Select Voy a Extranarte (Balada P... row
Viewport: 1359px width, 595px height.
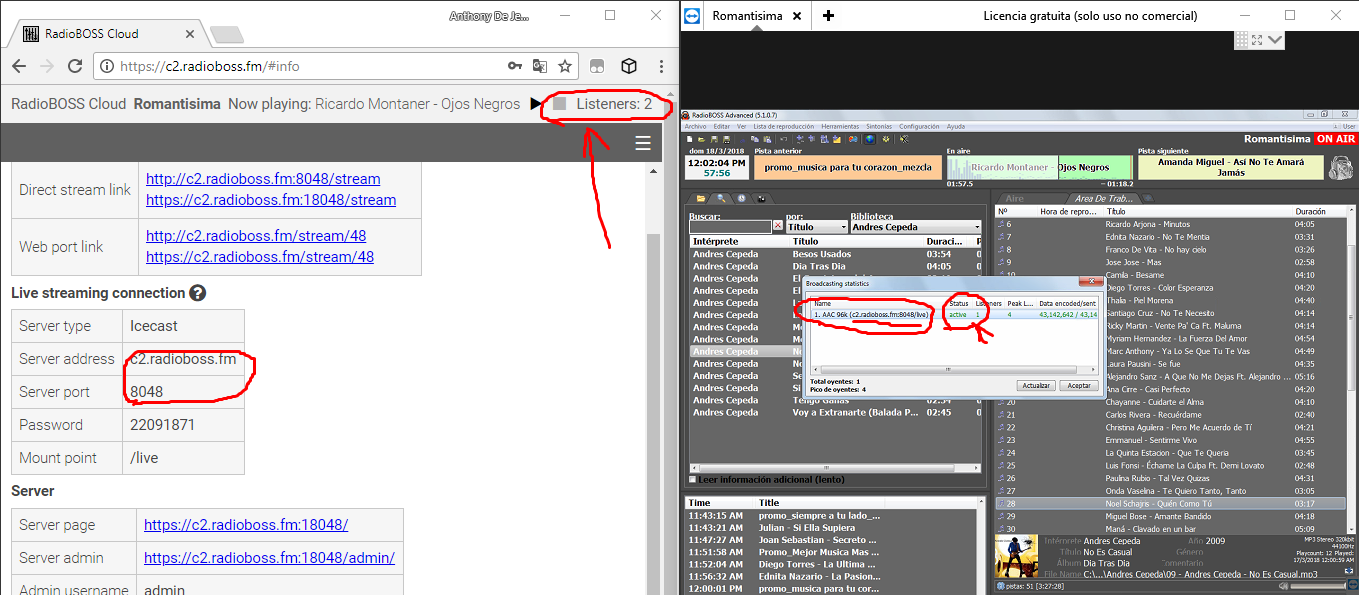coord(836,412)
